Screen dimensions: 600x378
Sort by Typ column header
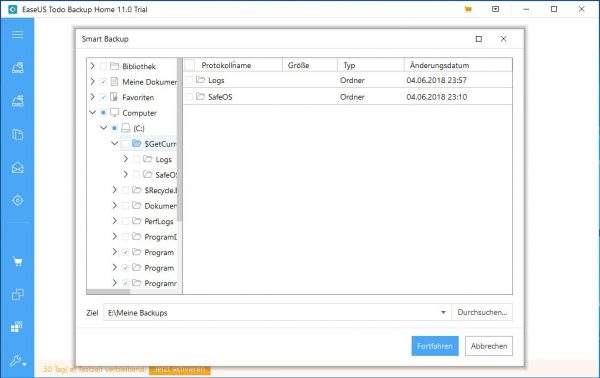371,65
